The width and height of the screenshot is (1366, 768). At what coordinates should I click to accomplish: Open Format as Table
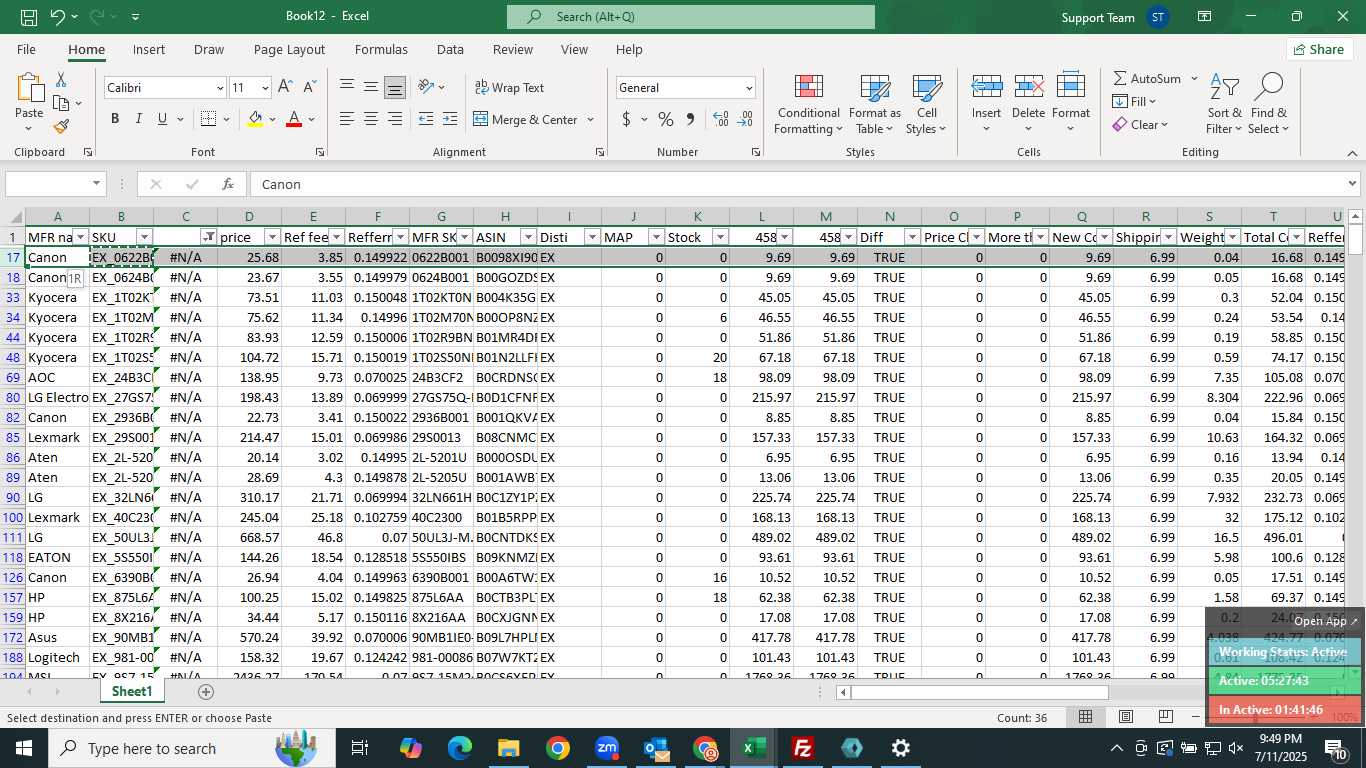875,104
